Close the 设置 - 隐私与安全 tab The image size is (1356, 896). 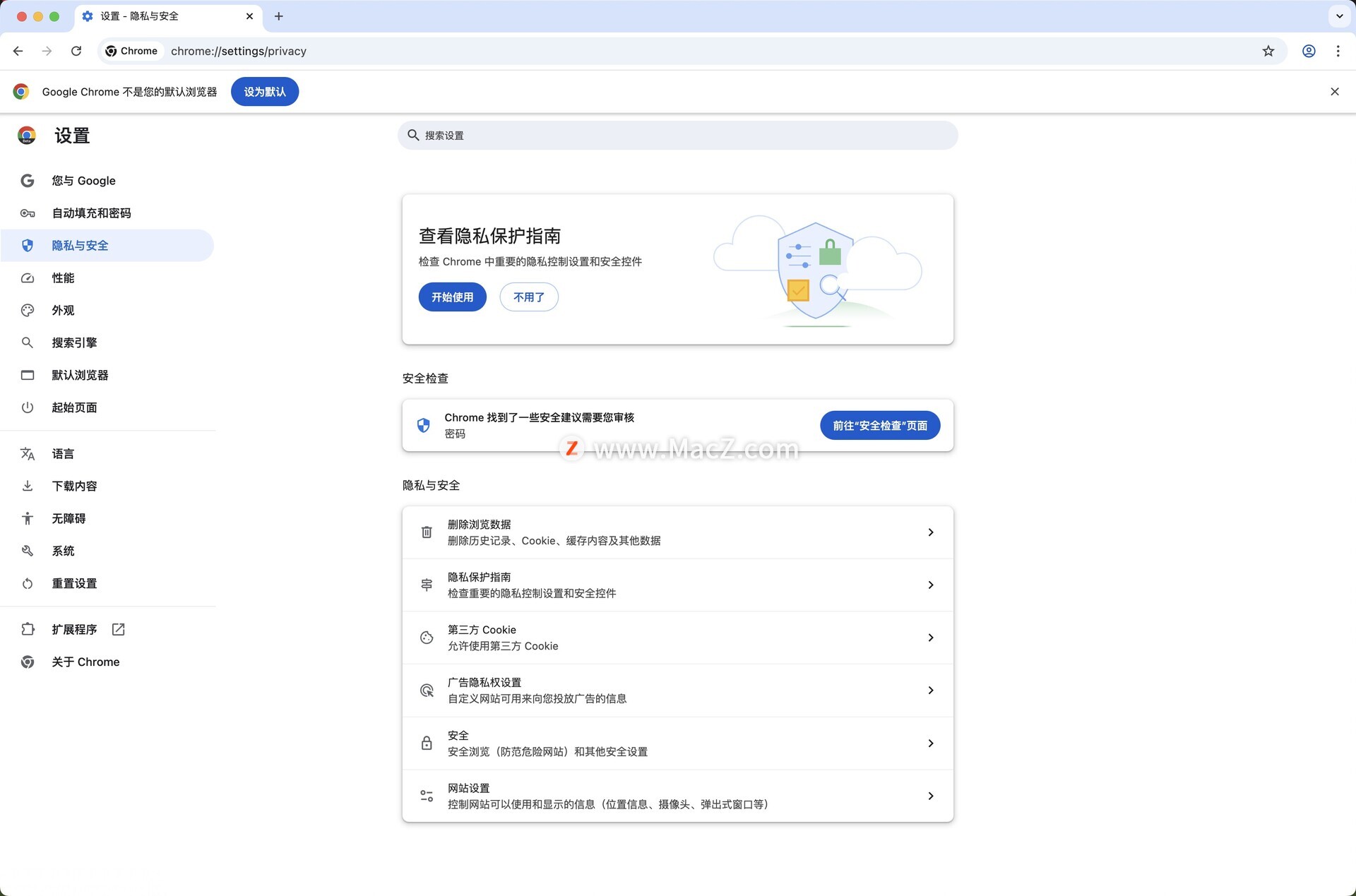pos(249,16)
